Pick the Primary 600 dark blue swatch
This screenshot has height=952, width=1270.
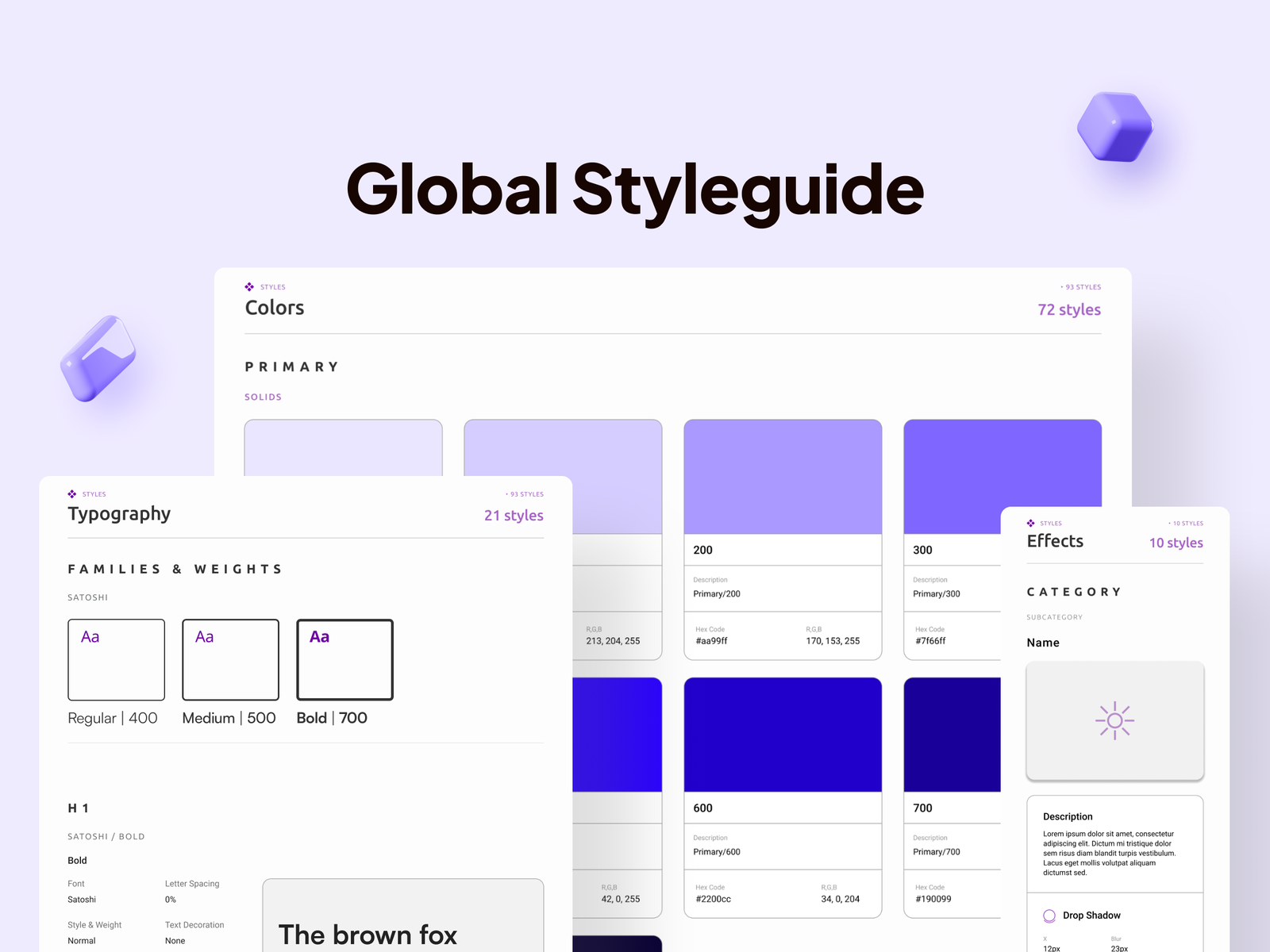[x=783, y=735]
